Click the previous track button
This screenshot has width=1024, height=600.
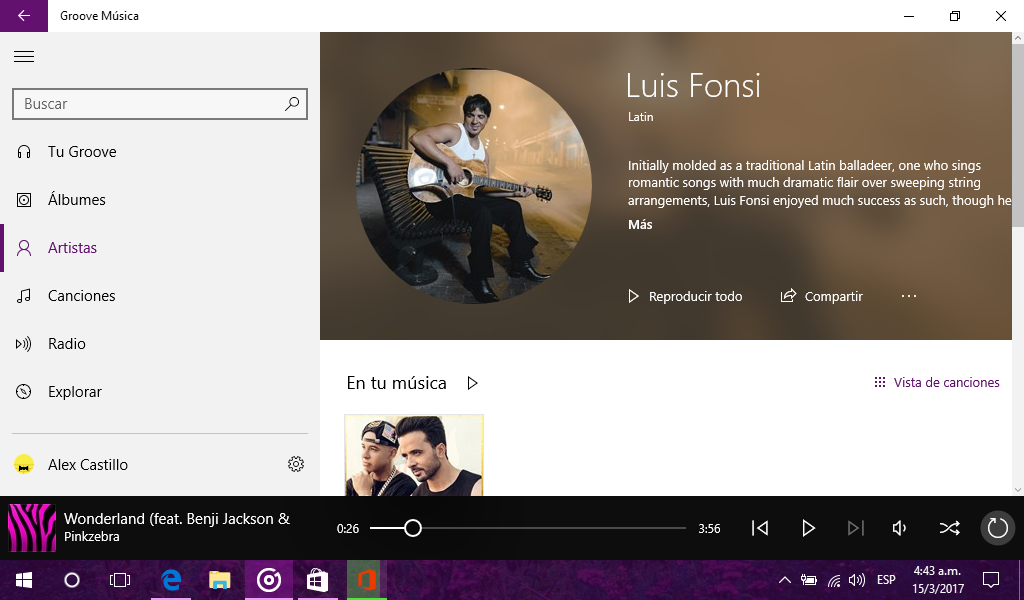(760, 528)
